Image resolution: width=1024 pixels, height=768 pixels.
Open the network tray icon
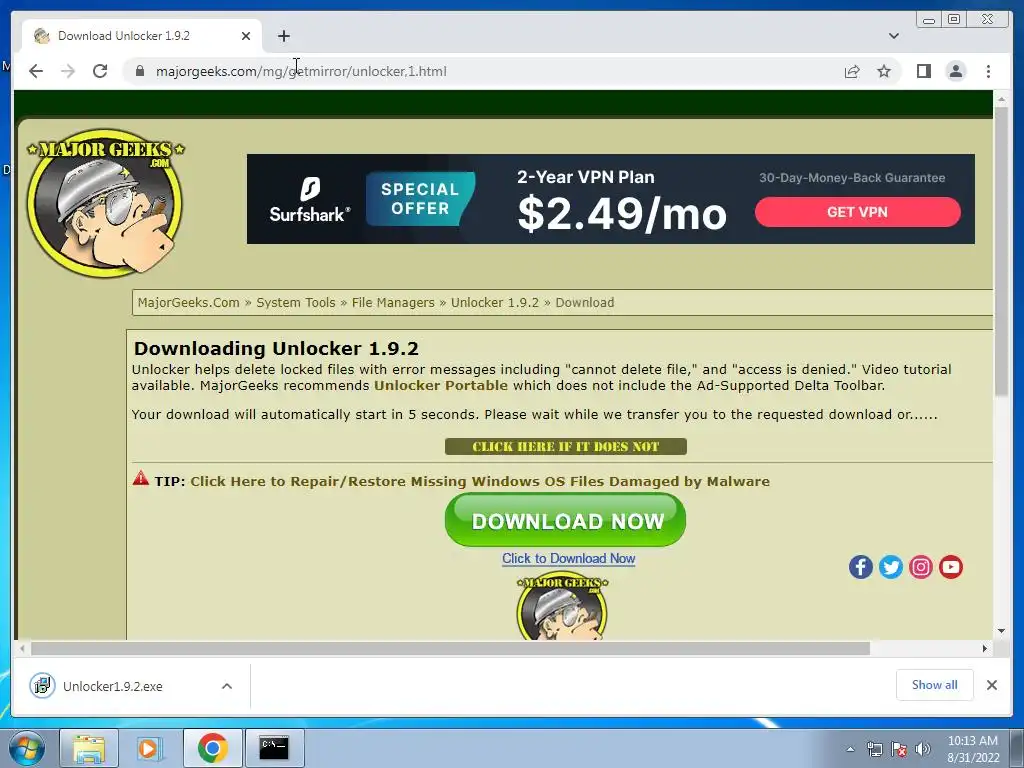point(874,749)
